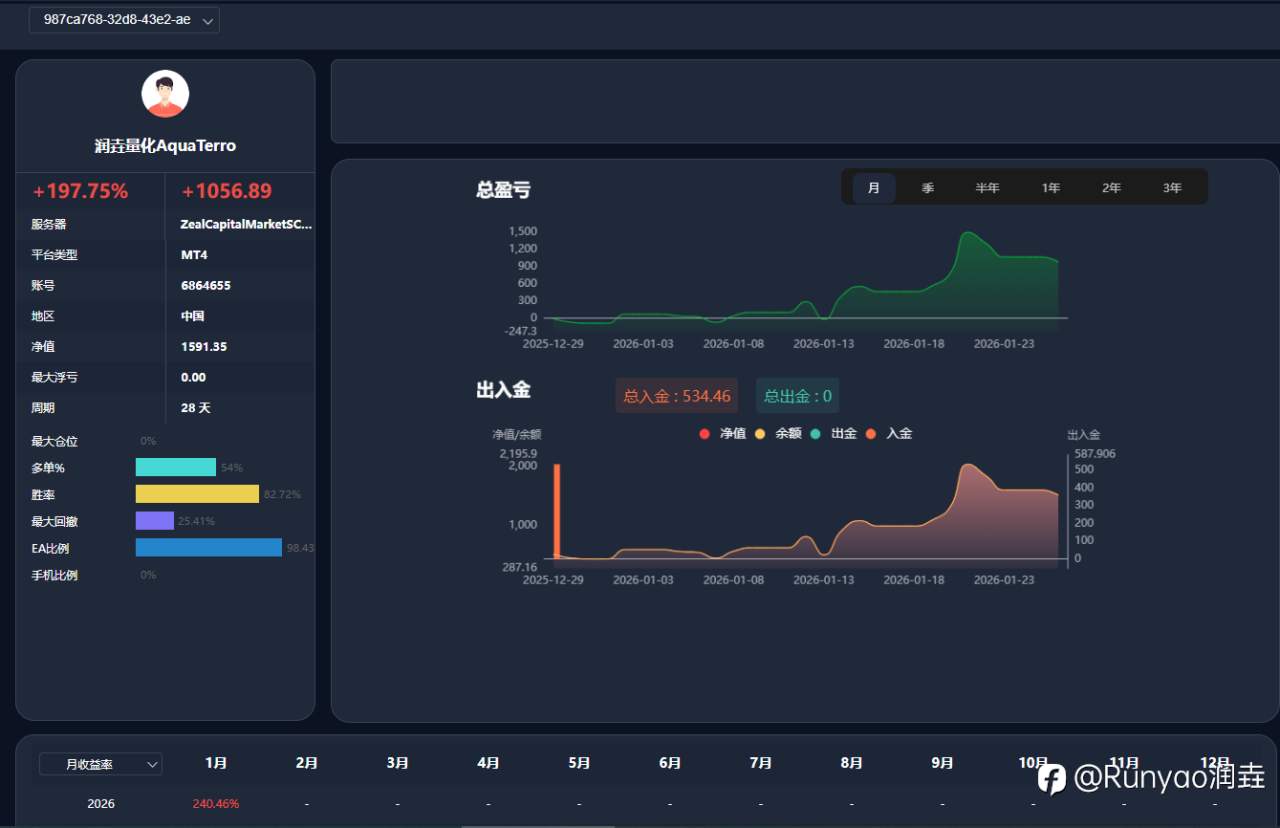Switch to the 1年 time range tab

click(1051, 187)
